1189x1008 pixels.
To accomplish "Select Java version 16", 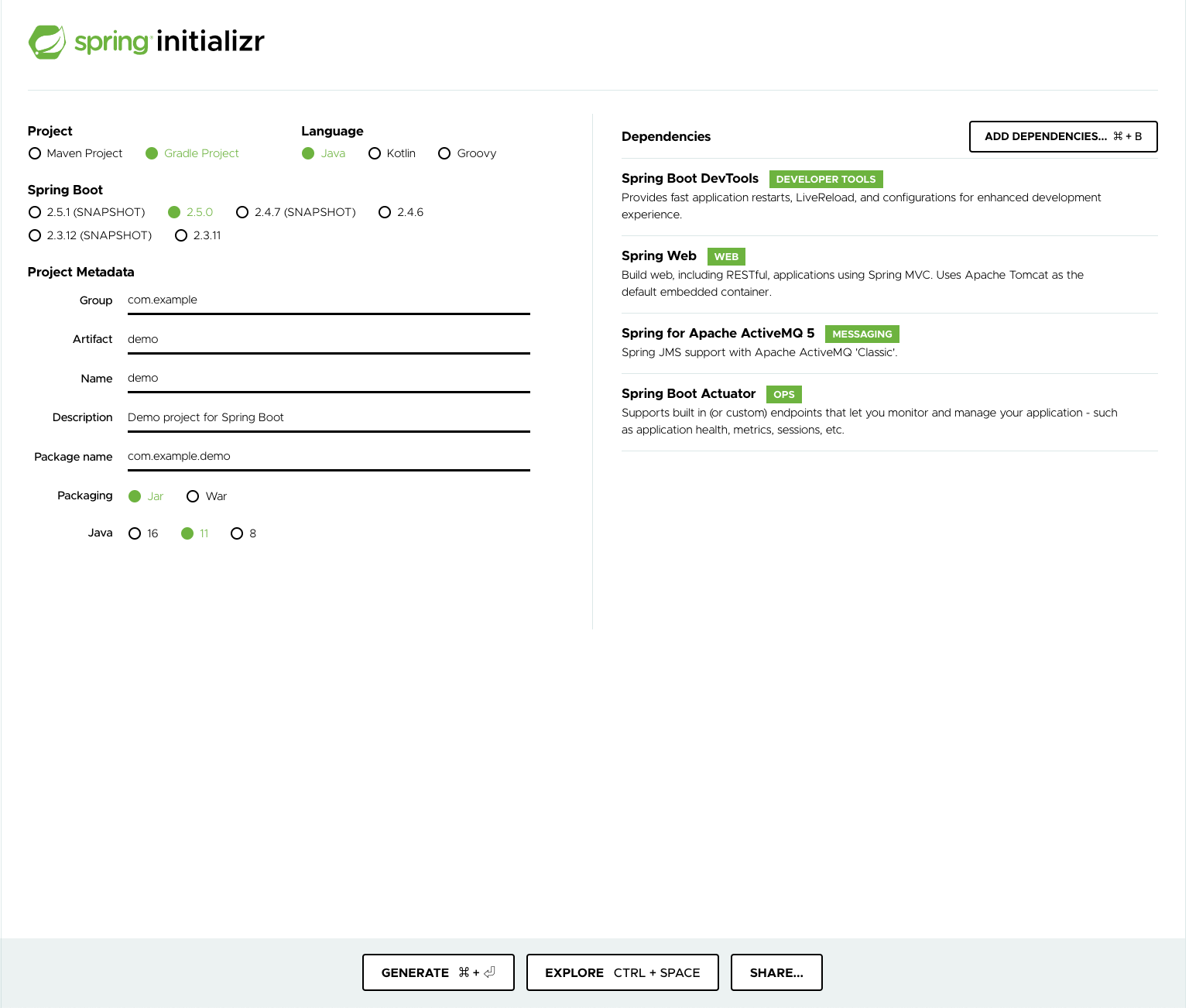I will (144, 533).
